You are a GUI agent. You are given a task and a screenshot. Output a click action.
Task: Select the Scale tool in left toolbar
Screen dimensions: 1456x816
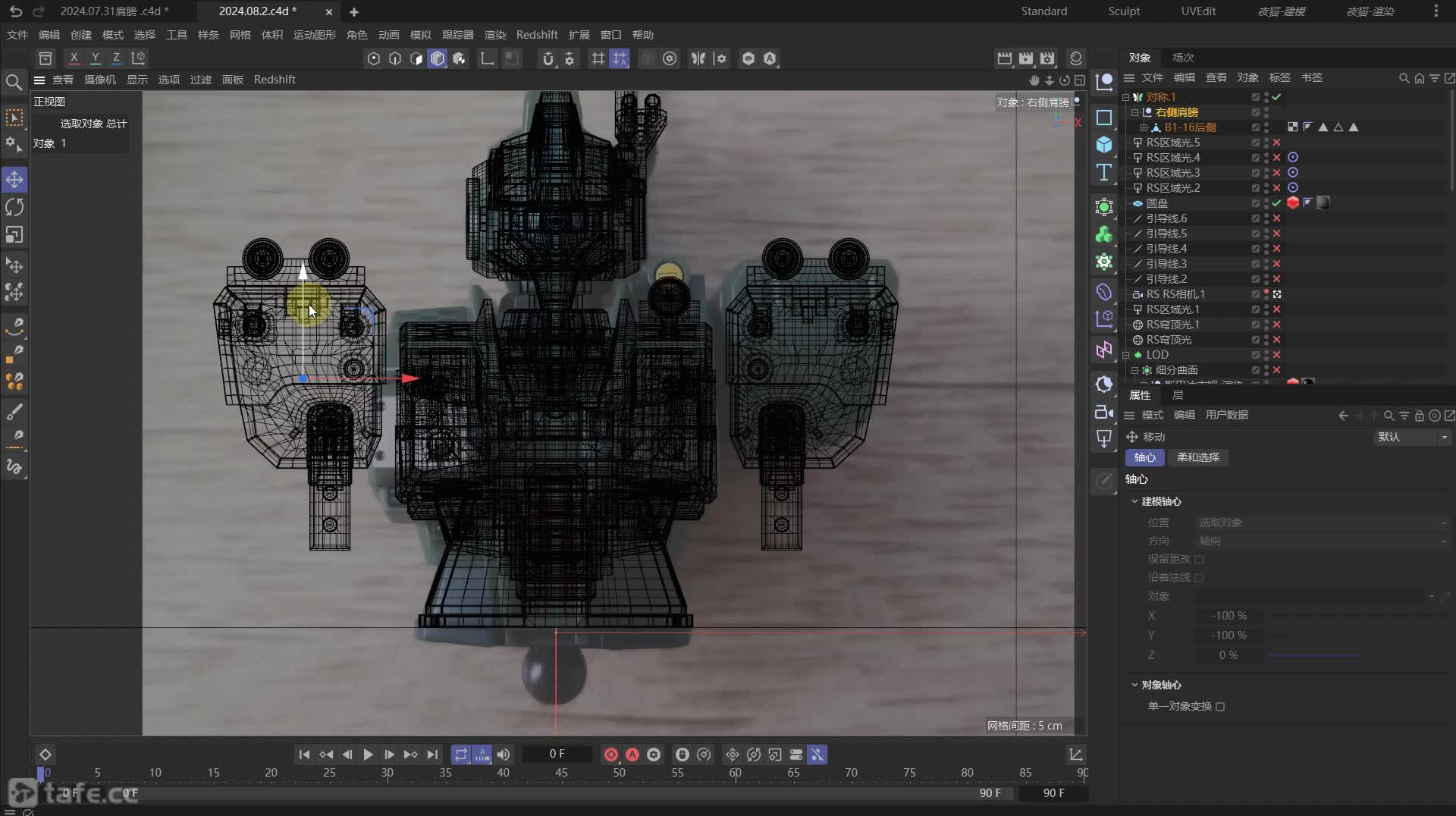pyautogui.click(x=14, y=235)
